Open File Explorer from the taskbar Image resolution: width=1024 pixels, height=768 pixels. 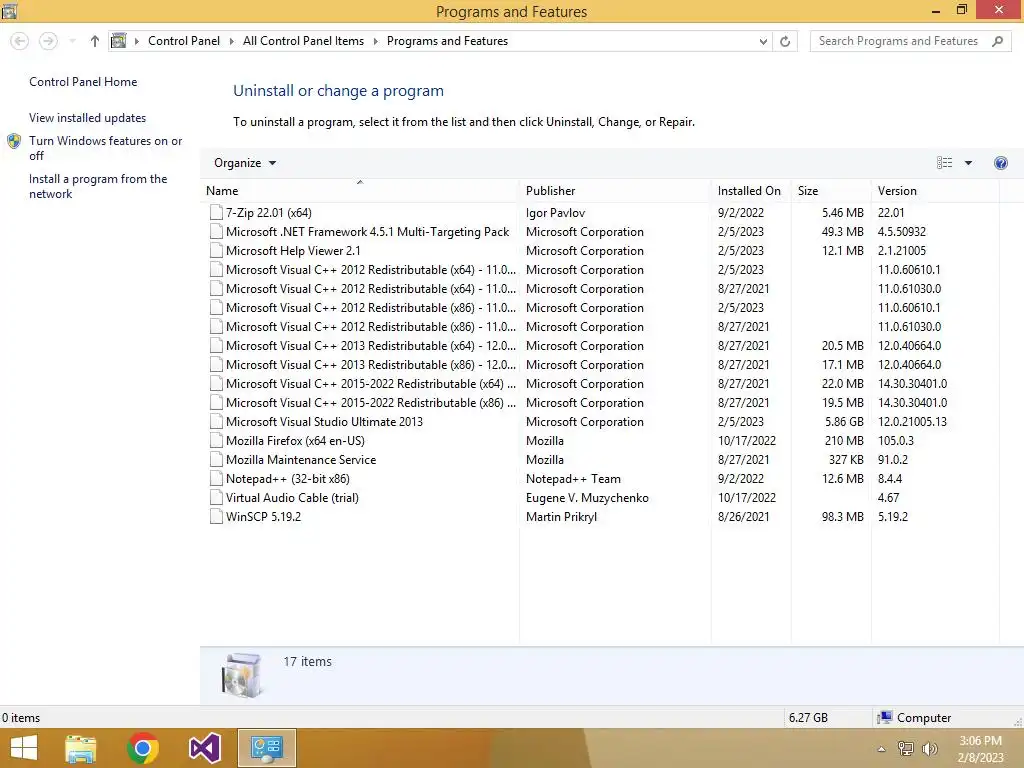click(x=80, y=748)
